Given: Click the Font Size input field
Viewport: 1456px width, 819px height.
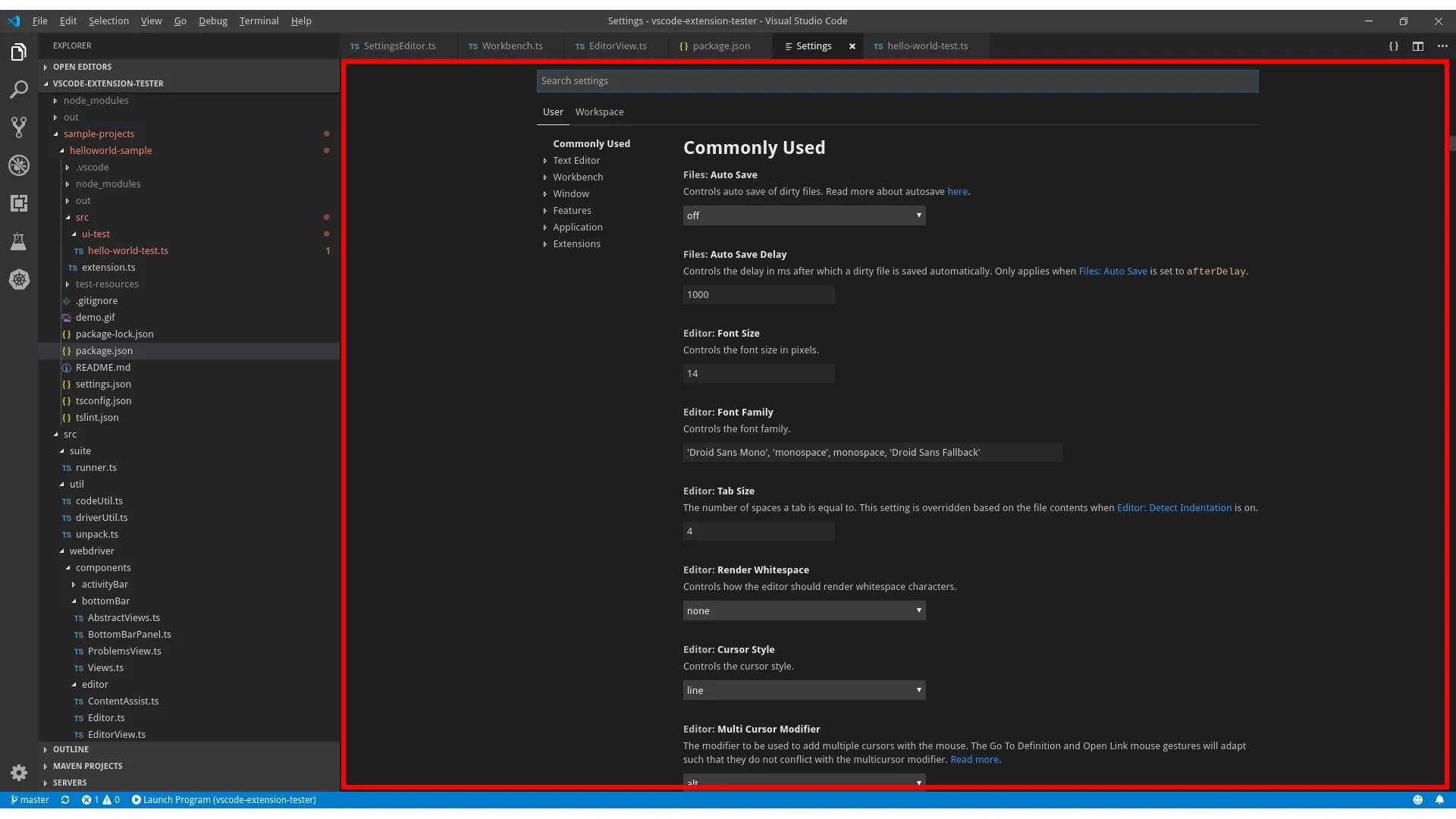Looking at the screenshot, I should coord(758,374).
